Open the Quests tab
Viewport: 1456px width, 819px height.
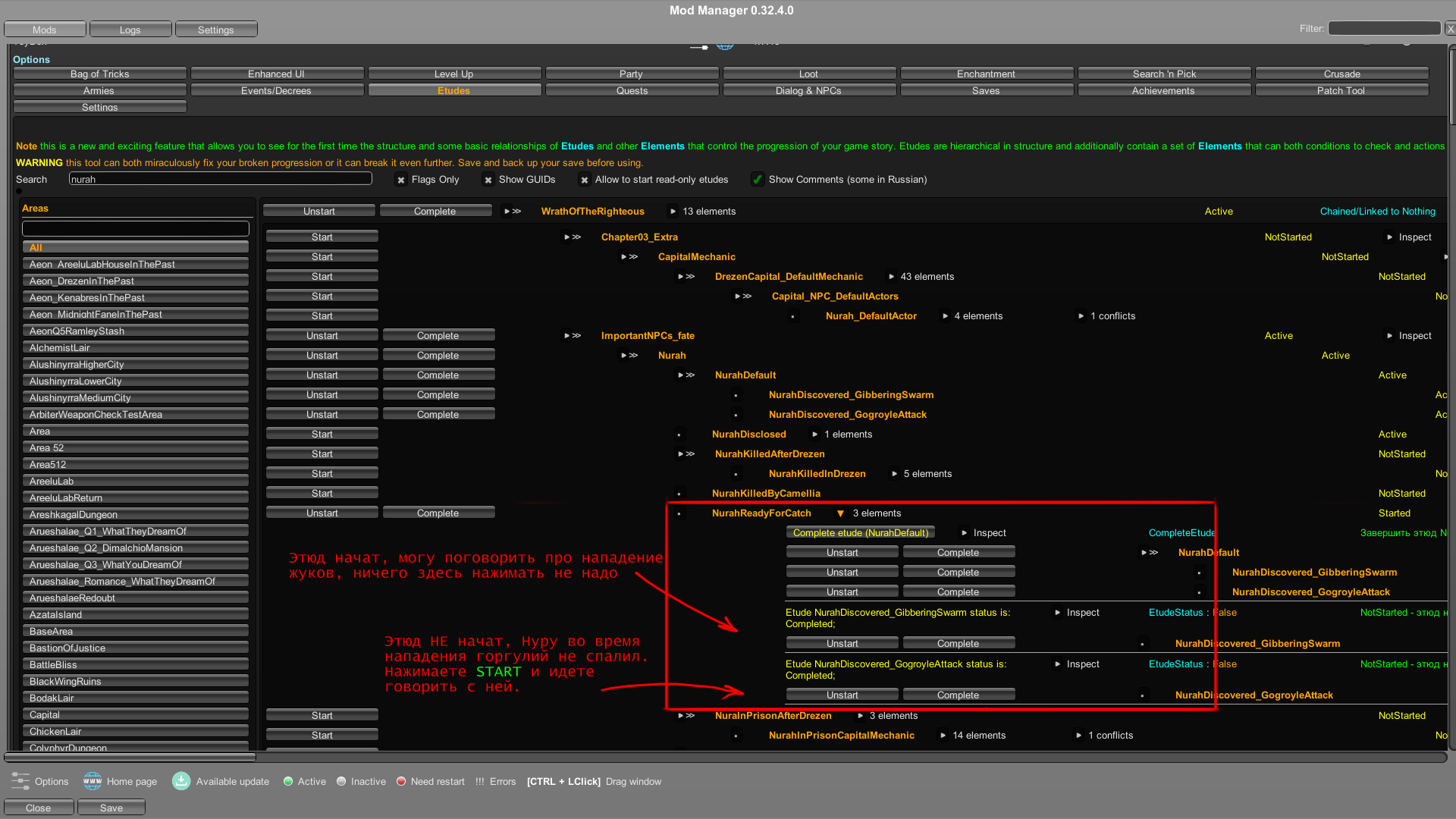pos(632,90)
